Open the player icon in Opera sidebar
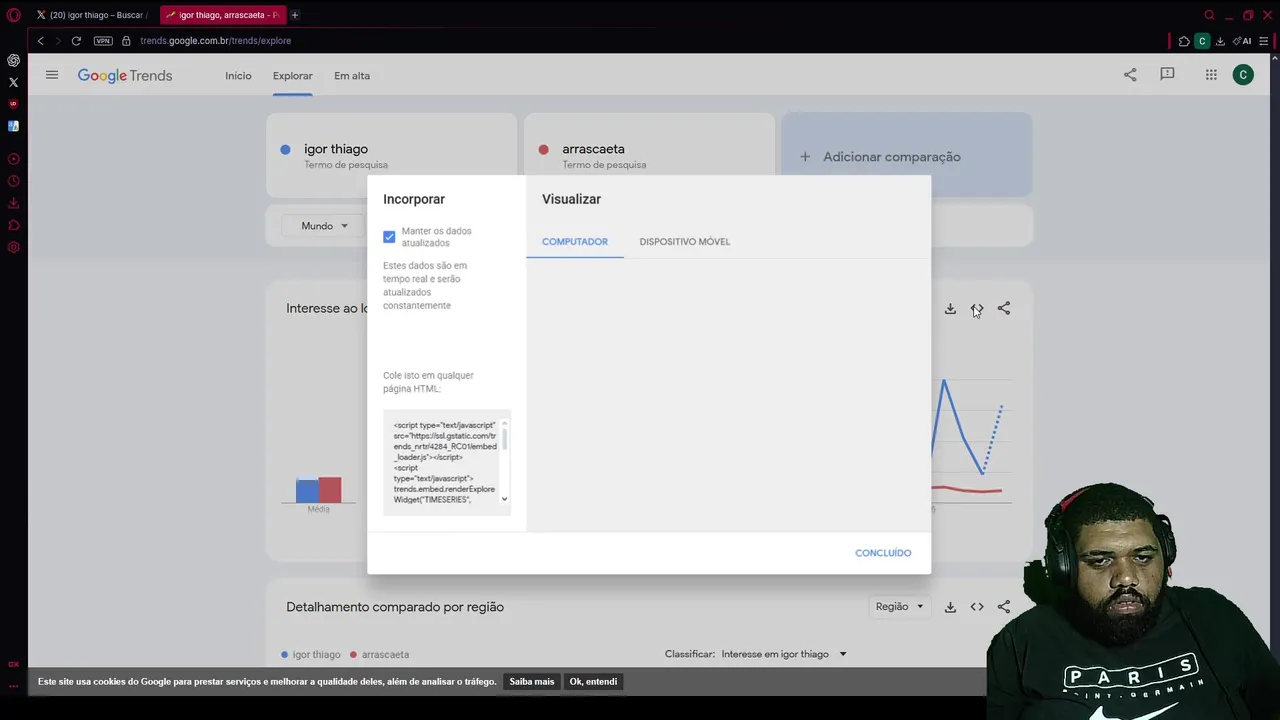Screen dimensions: 1280x720 coord(13,159)
